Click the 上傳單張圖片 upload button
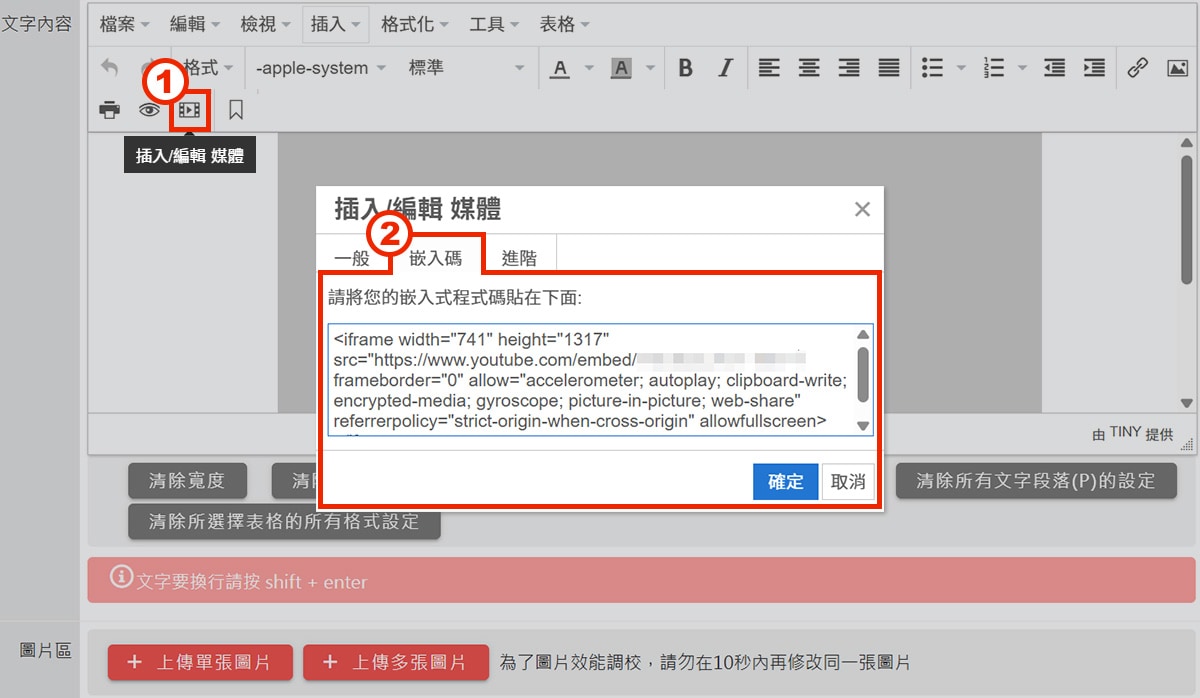The image size is (1200, 698). tap(200, 662)
